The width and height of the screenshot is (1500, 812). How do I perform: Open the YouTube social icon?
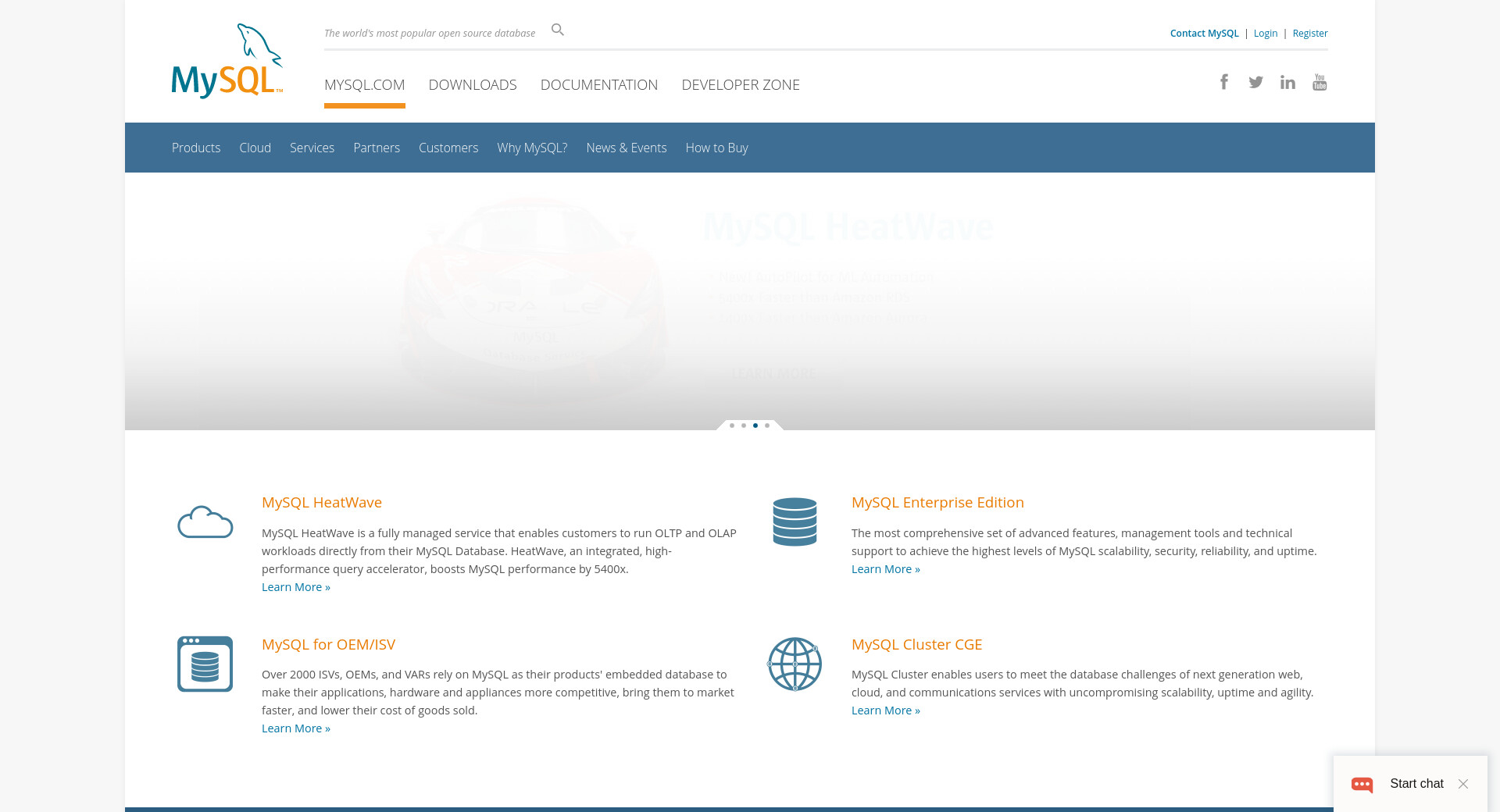pyautogui.click(x=1320, y=82)
